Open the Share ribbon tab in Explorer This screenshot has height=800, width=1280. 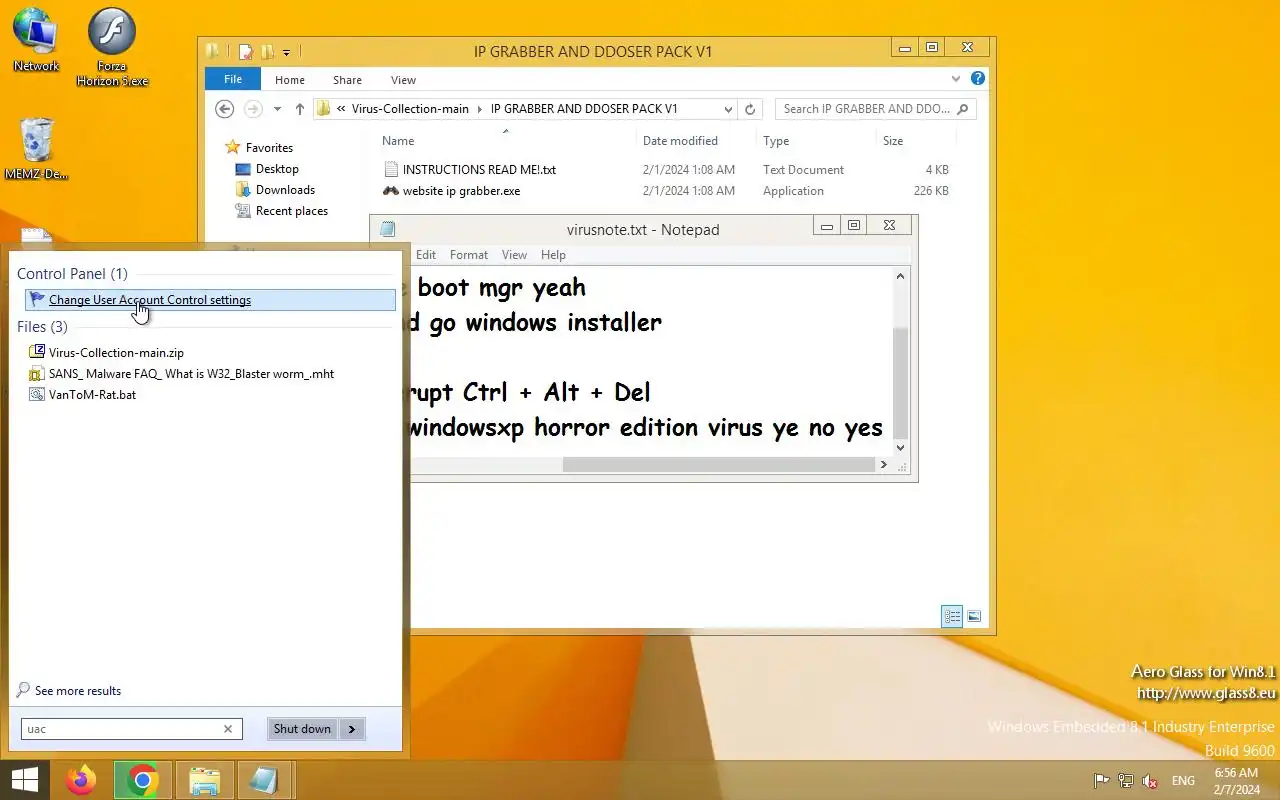[x=348, y=80]
